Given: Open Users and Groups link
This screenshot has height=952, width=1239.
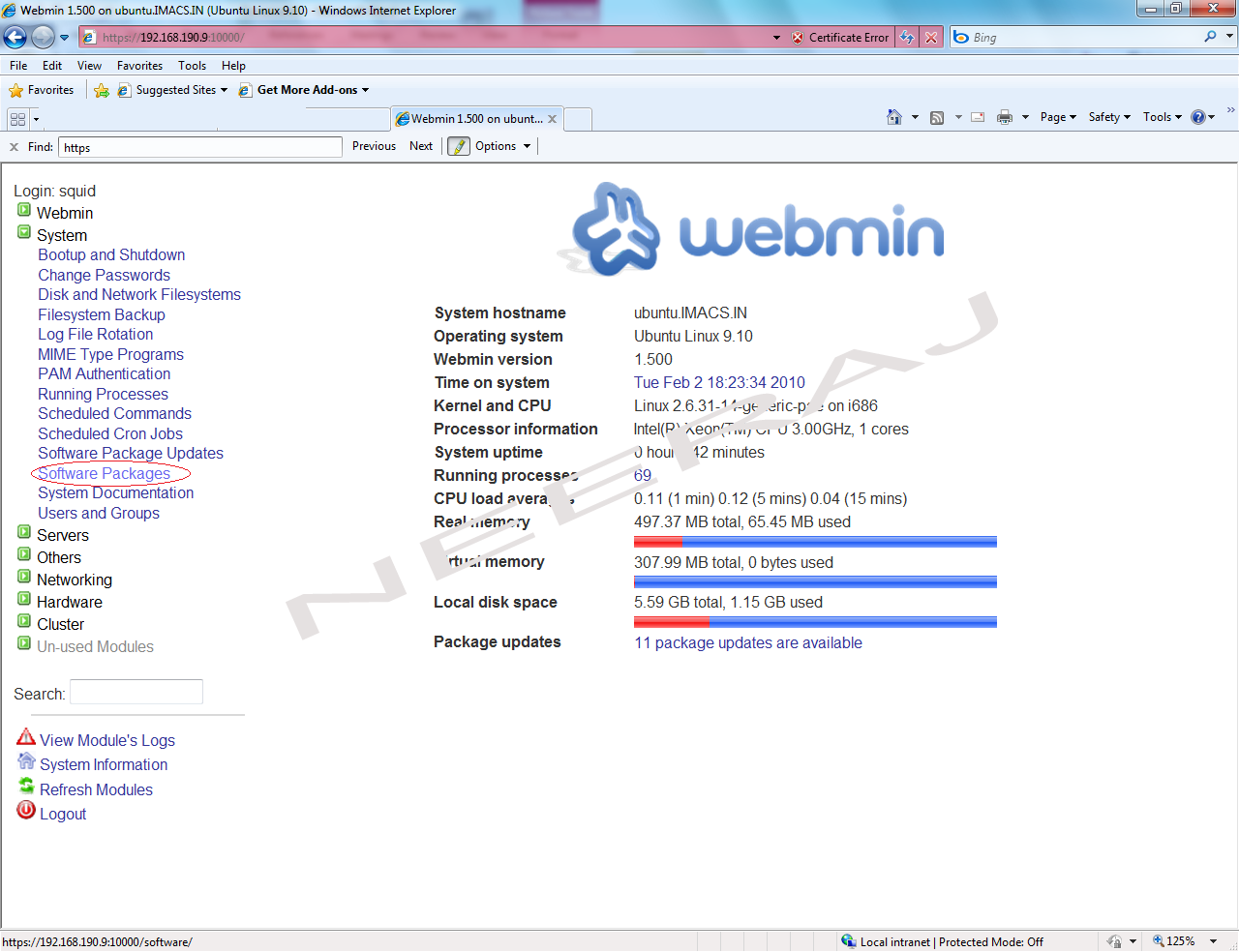Looking at the screenshot, I should [99, 514].
